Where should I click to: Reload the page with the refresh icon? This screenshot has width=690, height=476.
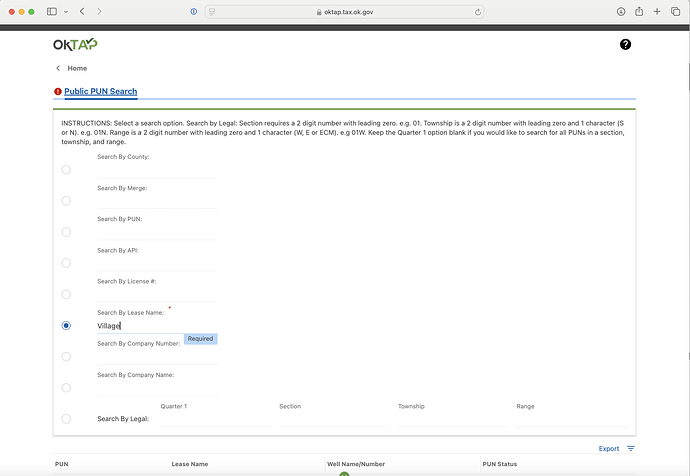point(477,12)
